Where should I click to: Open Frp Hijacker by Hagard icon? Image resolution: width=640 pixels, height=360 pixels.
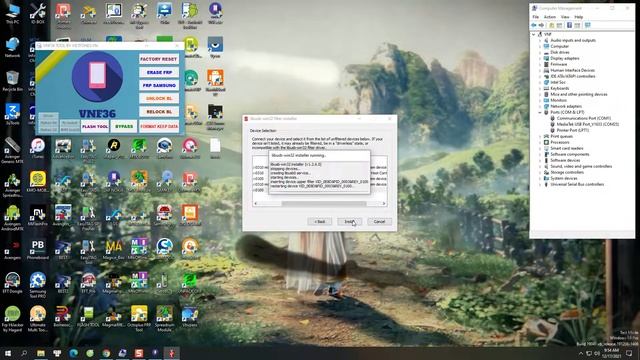coord(12,319)
